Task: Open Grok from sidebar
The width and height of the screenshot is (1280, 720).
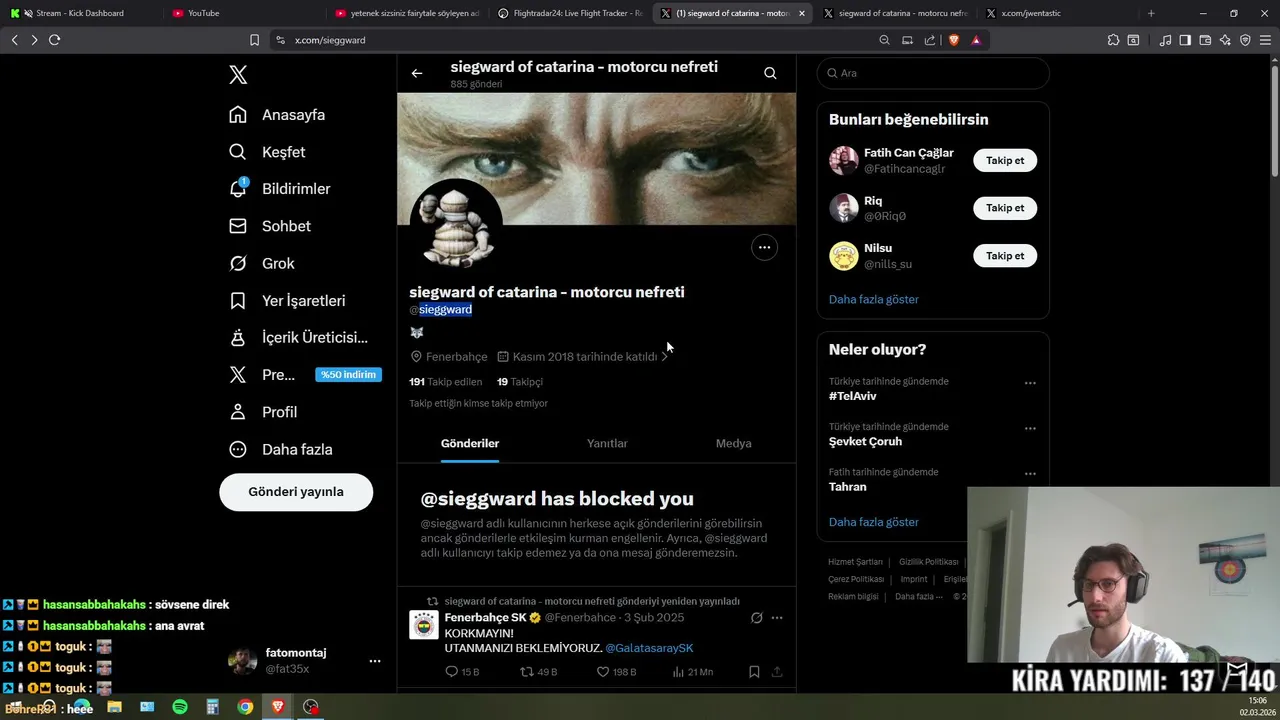Action: tap(261, 264)
